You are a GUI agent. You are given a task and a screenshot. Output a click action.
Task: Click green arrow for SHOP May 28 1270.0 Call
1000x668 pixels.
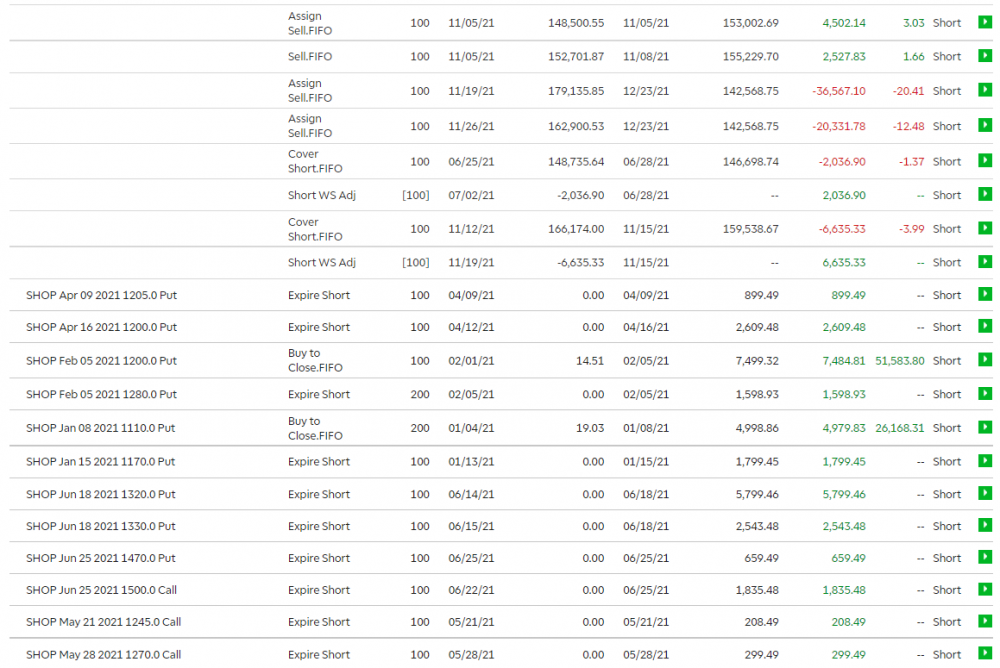click(x=985, y=653)
